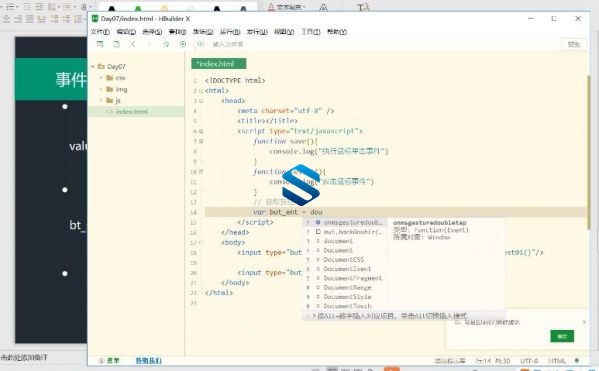
Task: Click the Day07 project folder icon
Action: point(101,66)
